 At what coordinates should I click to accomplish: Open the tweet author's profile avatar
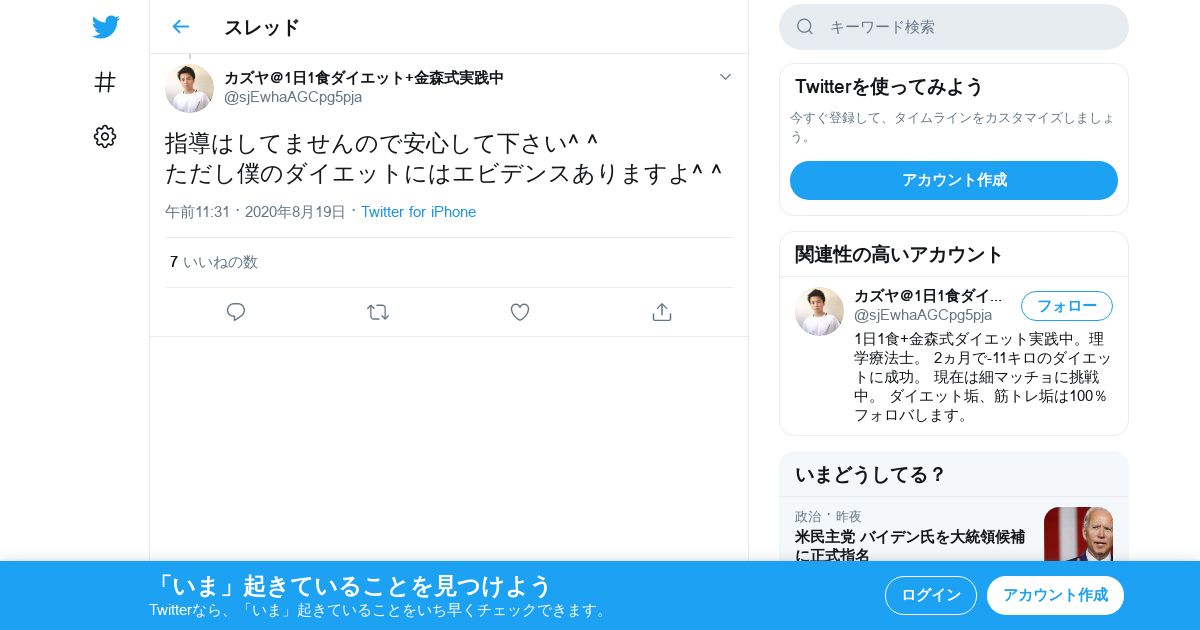coord(189,88)
